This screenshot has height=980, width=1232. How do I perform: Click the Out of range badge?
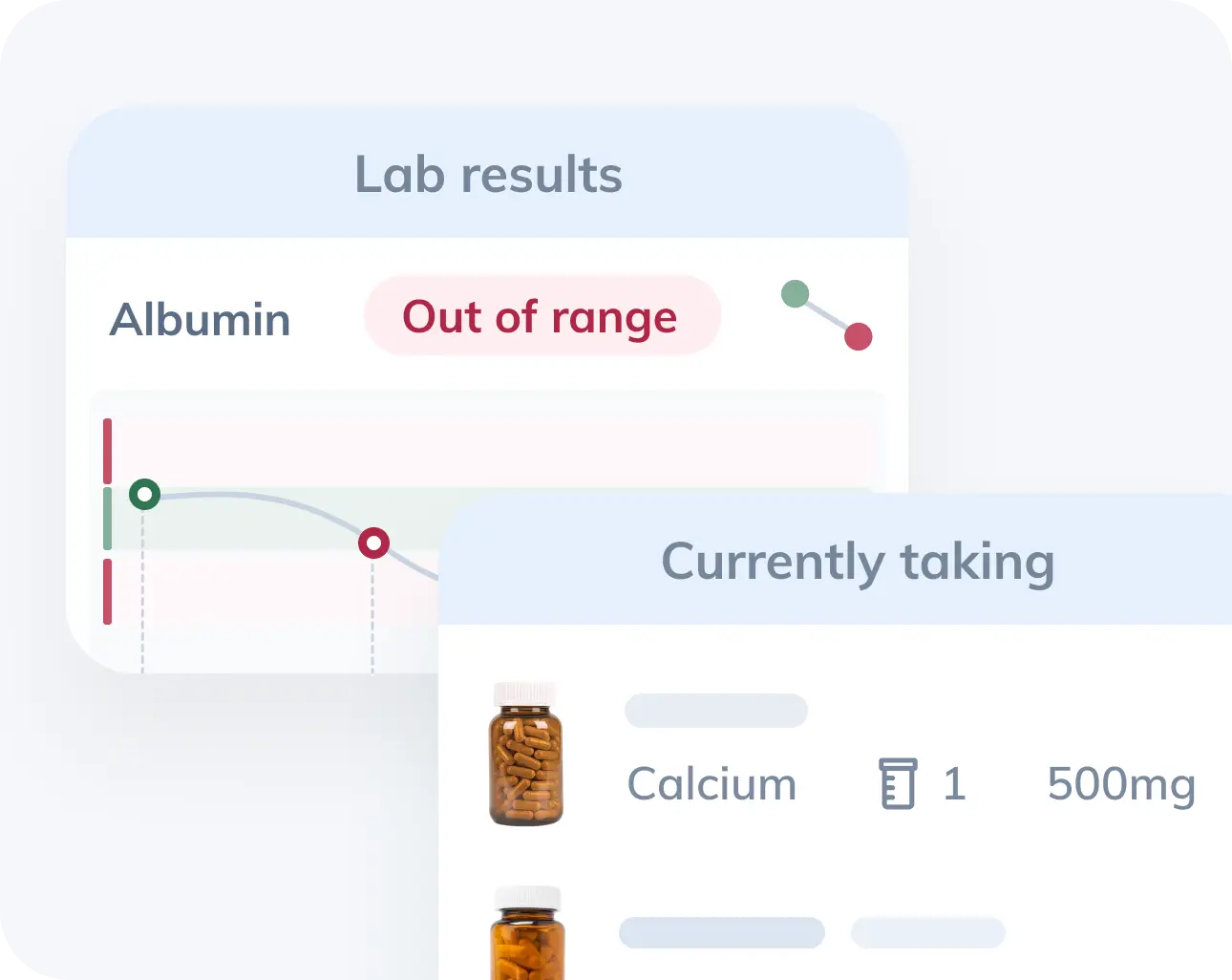pos(542,316)
